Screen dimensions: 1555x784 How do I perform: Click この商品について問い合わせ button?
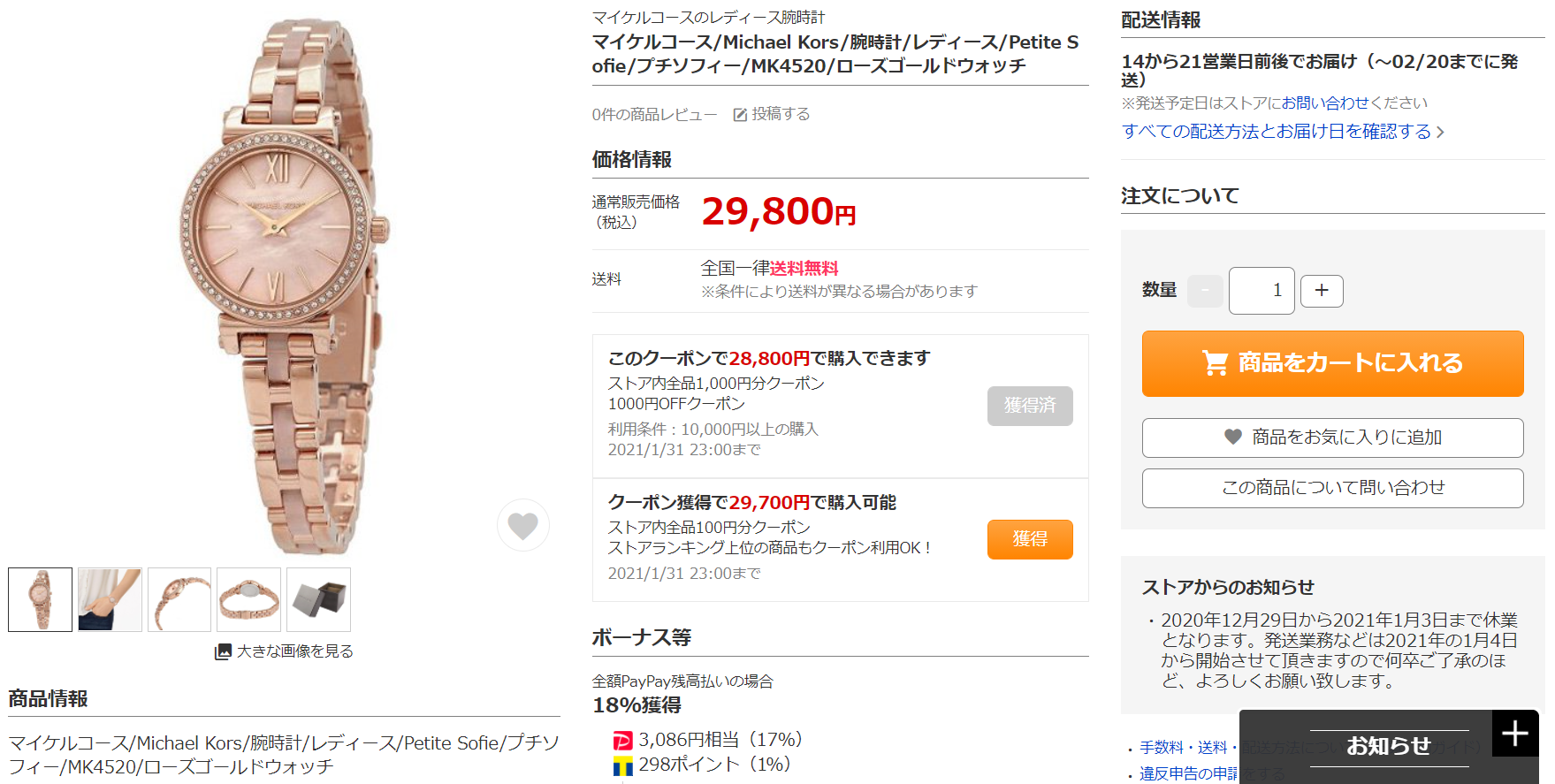click(x=1332, y=488)
